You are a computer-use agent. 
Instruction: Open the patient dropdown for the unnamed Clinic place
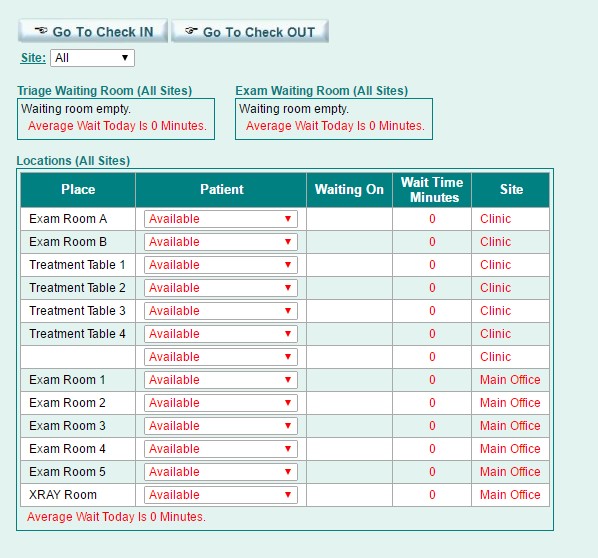coord(221,357)
